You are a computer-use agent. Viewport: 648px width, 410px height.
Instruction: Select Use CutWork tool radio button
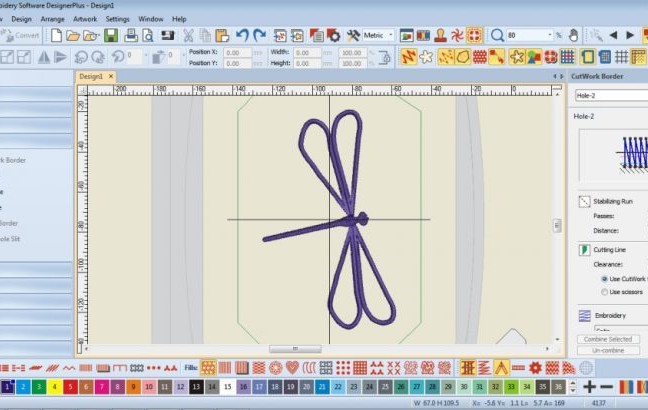[605, 279]
